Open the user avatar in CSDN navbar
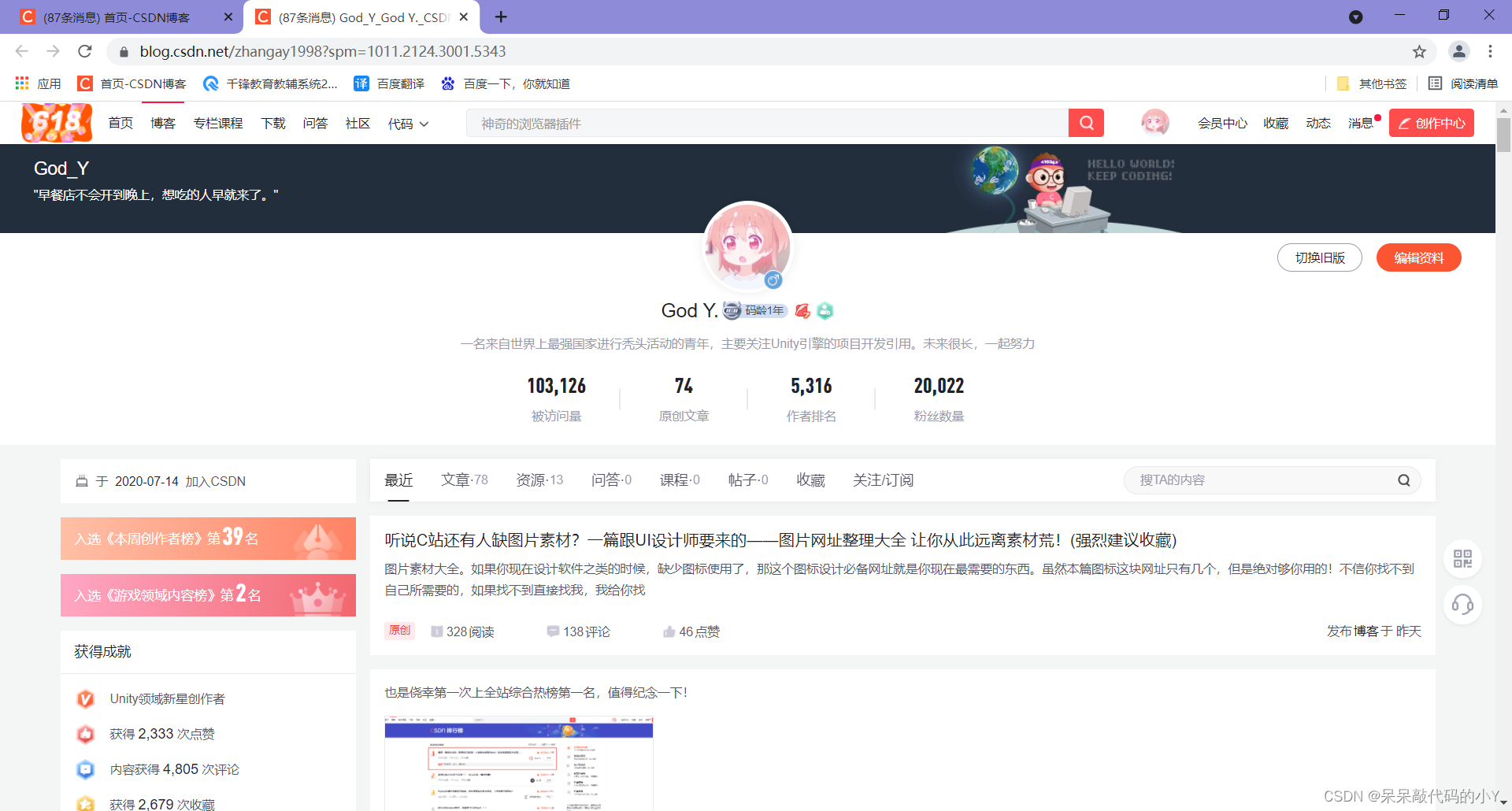This screenshot has width=1512, height=811. point(1154,123)
